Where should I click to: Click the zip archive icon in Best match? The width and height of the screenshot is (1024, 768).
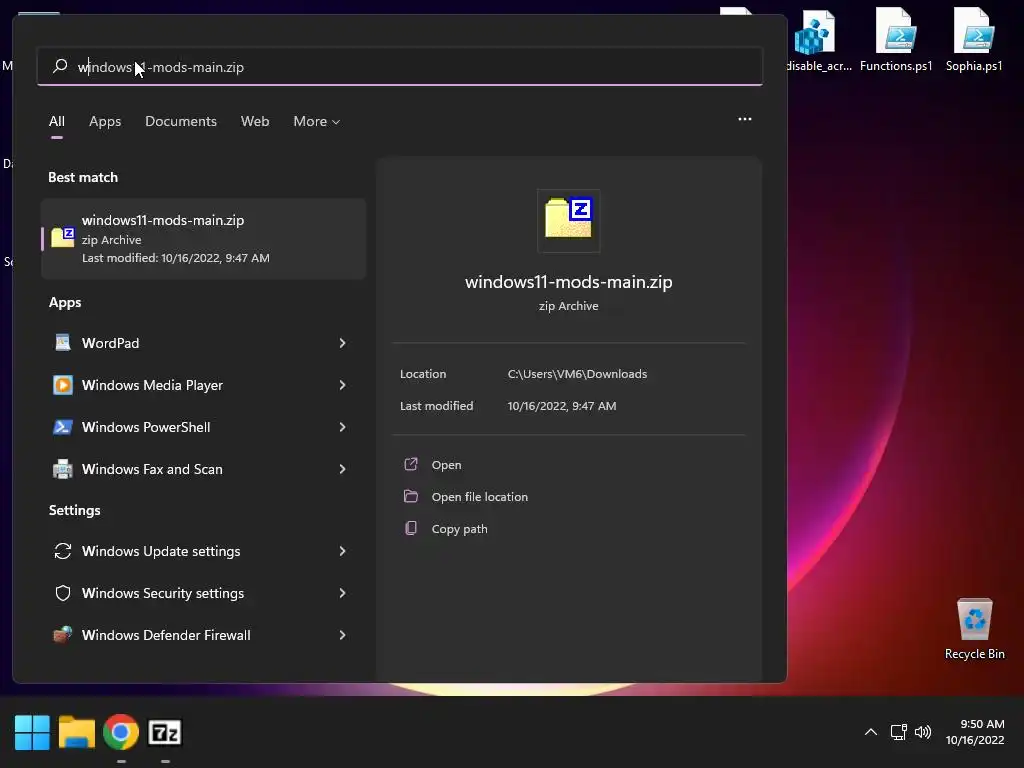click(63, 237)
